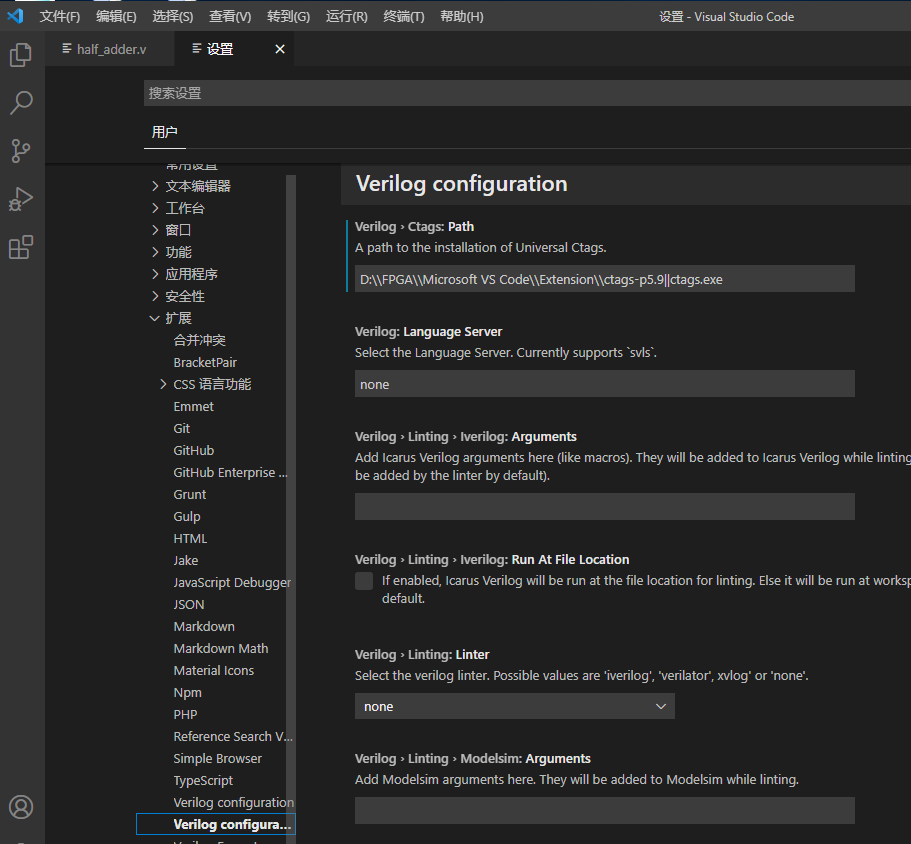Image resolution: width=911 pixels, height=844 pixels.
Task: Select HTML in the settings tree
Action: pyautogui.click(x=190, y=539)
